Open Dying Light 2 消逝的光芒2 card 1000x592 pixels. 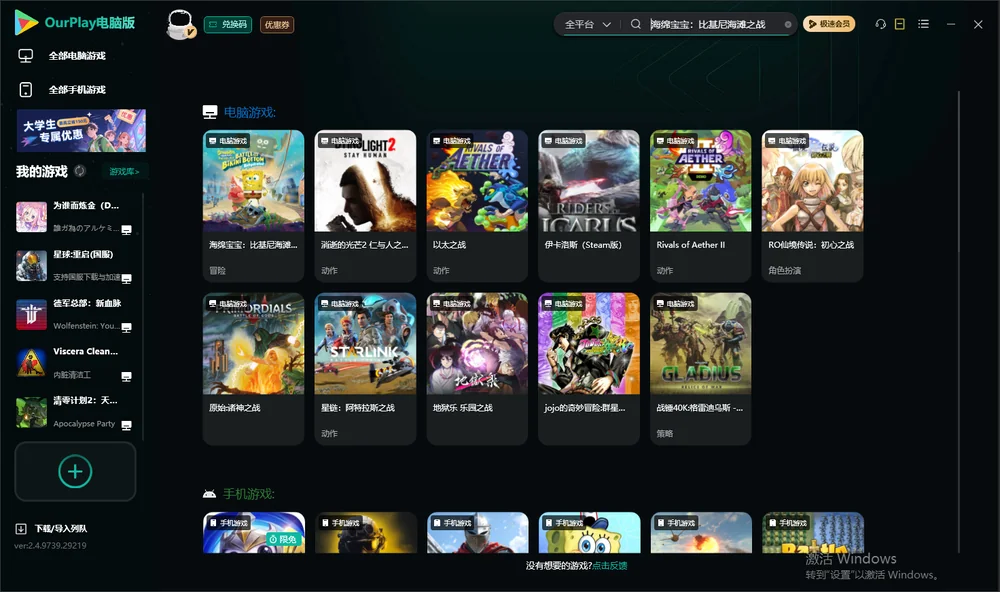tap(365, 205)
